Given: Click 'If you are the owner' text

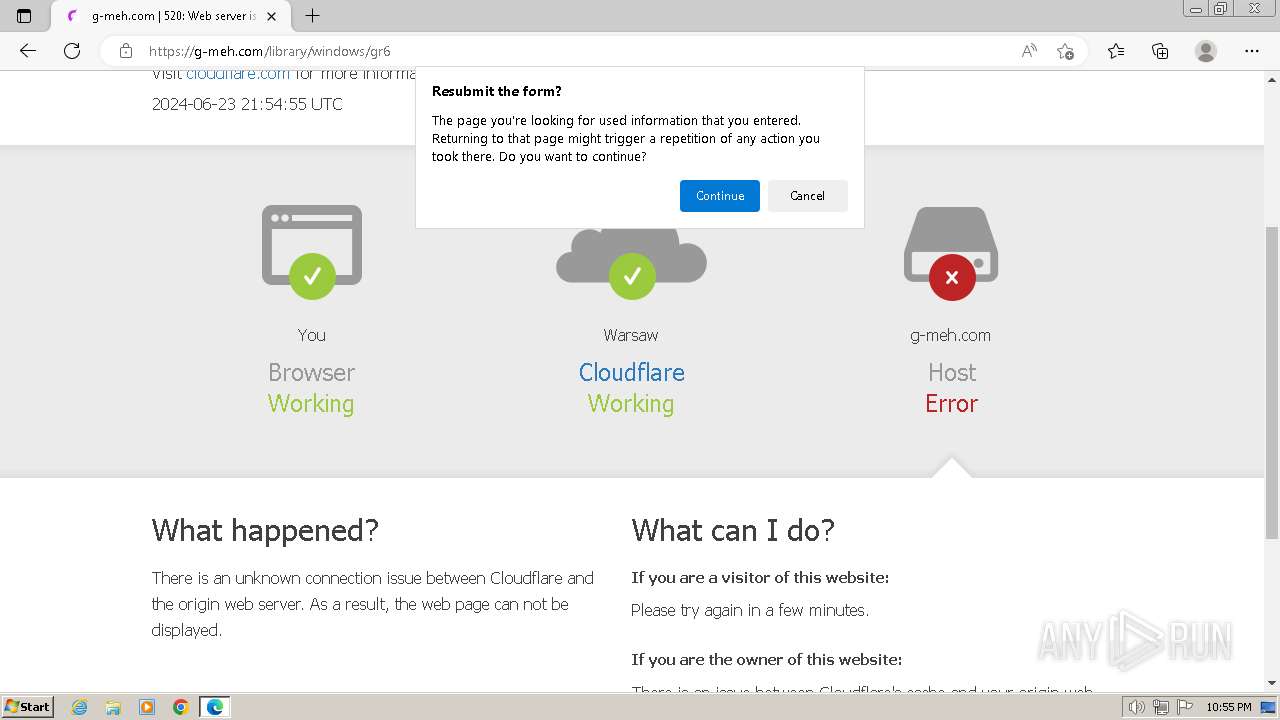Looking at the screenshot, I should [767, 660].
